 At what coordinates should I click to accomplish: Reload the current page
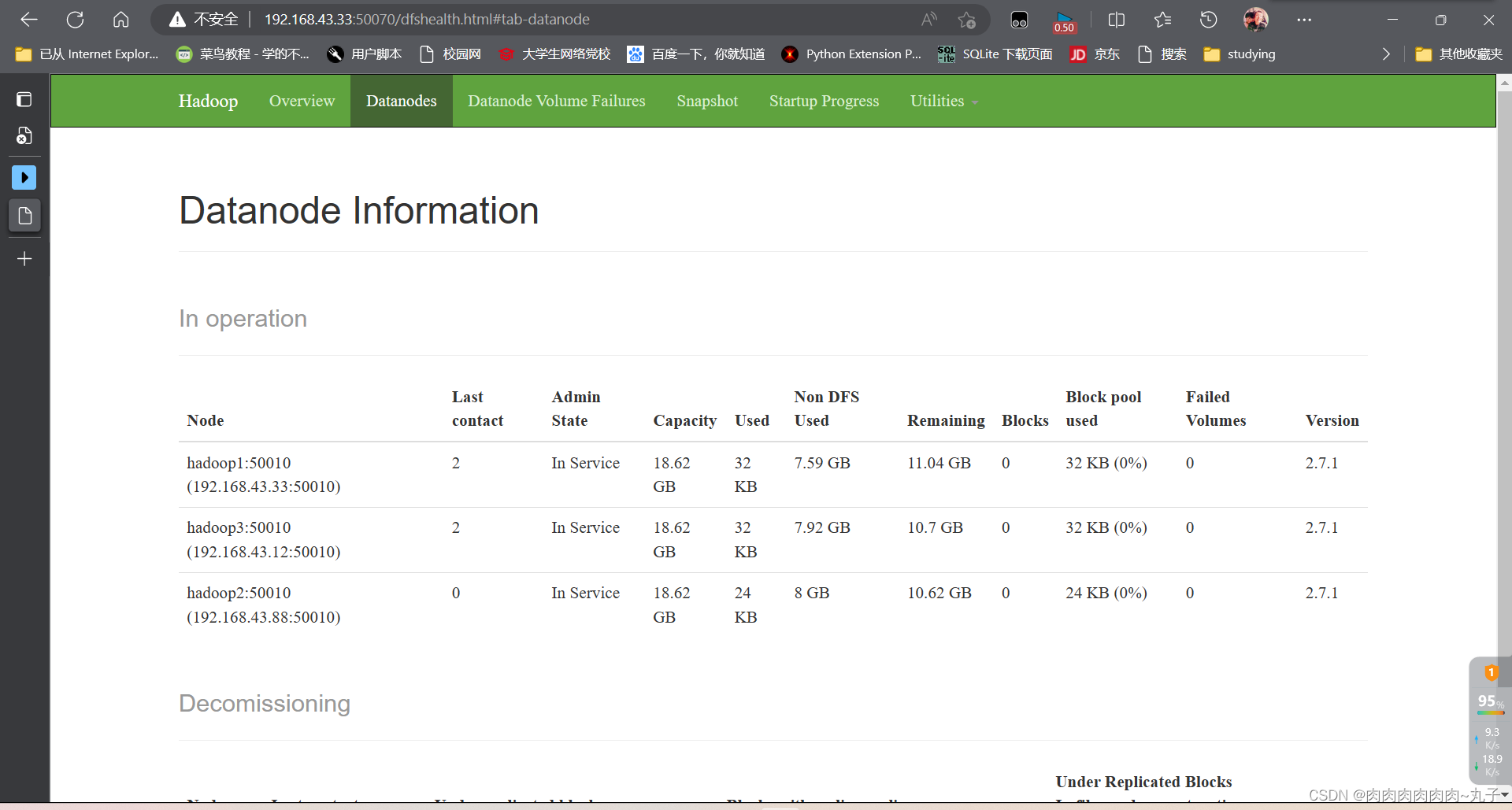pyautogui.click(x=75, y=20)
